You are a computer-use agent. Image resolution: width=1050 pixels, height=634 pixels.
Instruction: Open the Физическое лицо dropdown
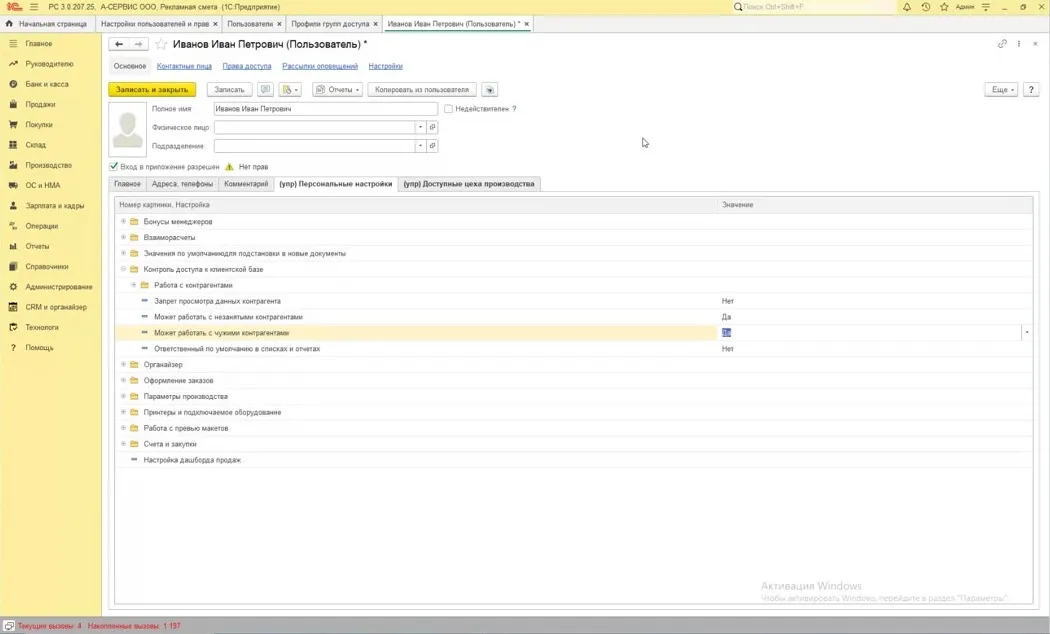click(421, 127)
